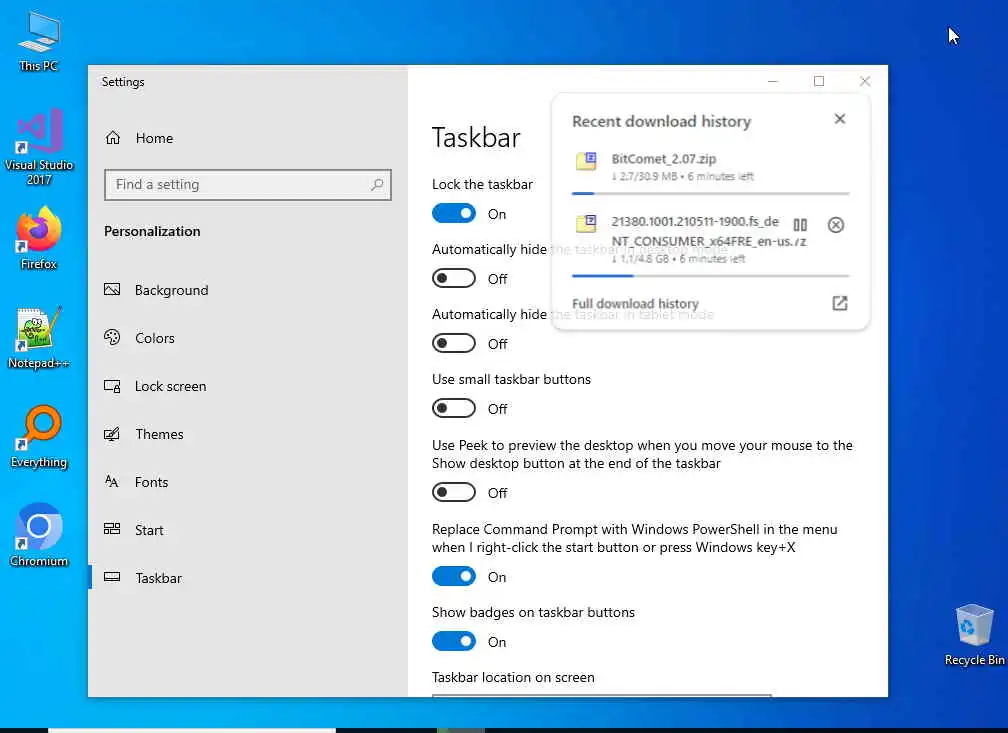Cancel the 21380.1001 download
The image size is (1008, 733).
(x=836, y=225)
